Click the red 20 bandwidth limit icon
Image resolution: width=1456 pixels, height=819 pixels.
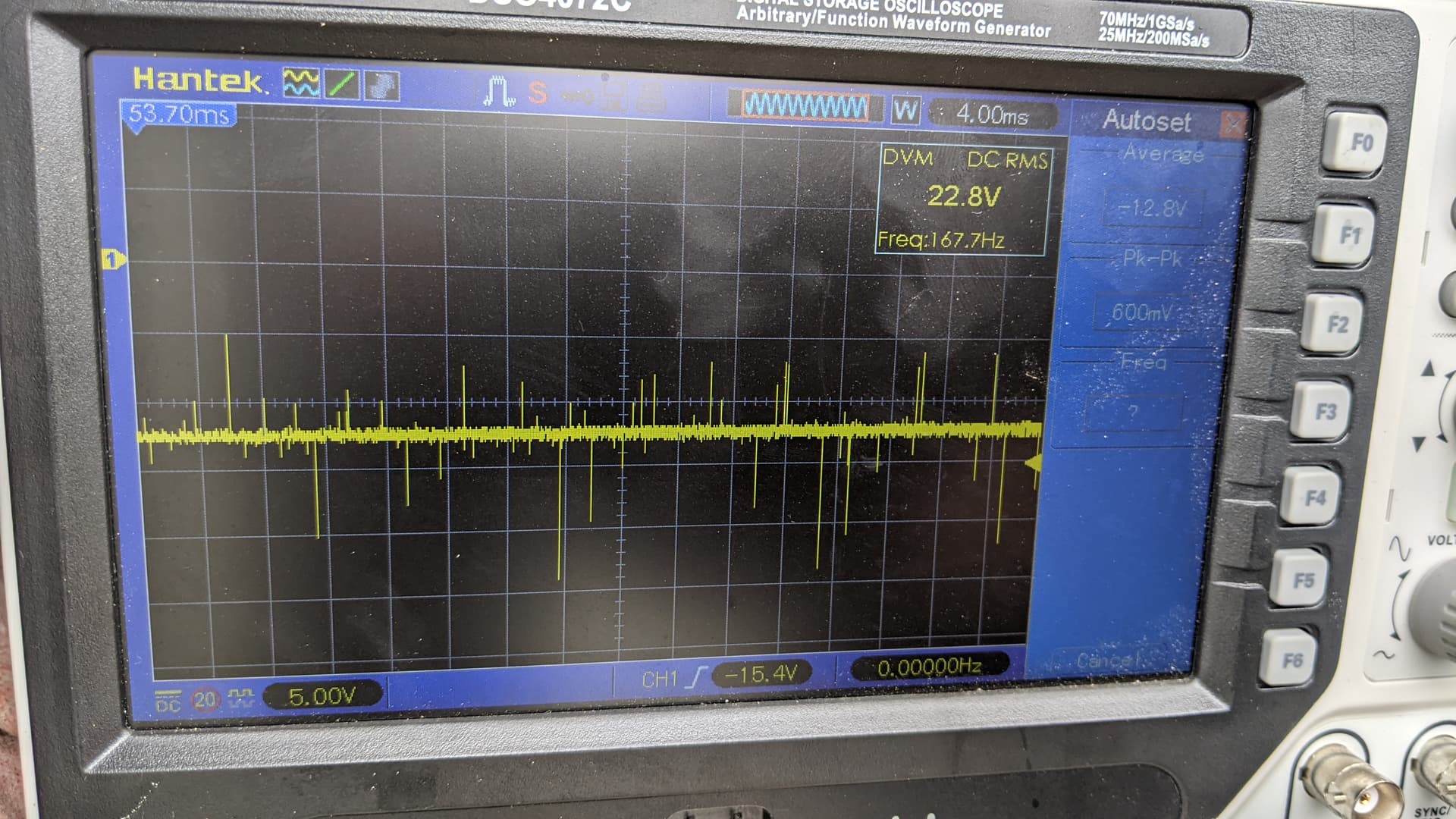(x=205, y=699)
